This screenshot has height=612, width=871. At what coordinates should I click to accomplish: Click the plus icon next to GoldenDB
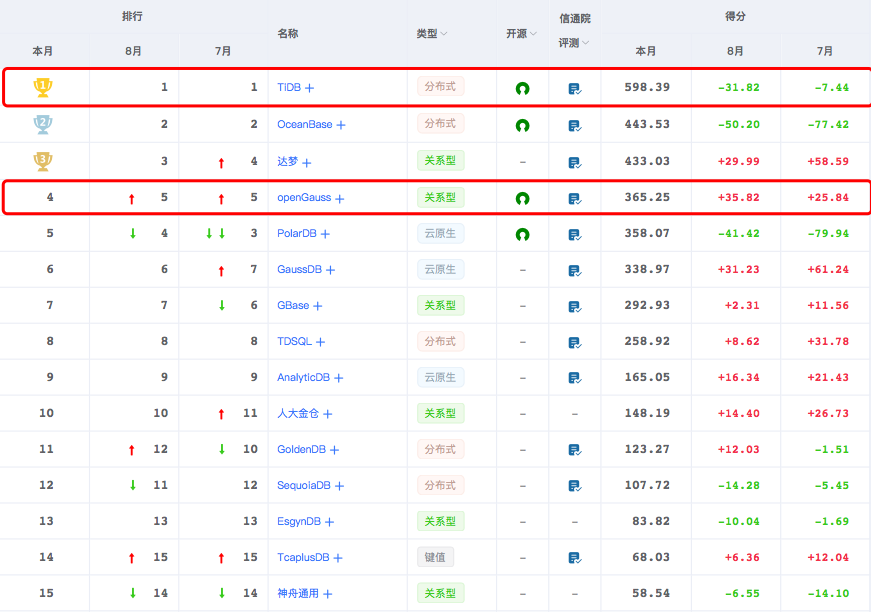[x=334, y=450]
